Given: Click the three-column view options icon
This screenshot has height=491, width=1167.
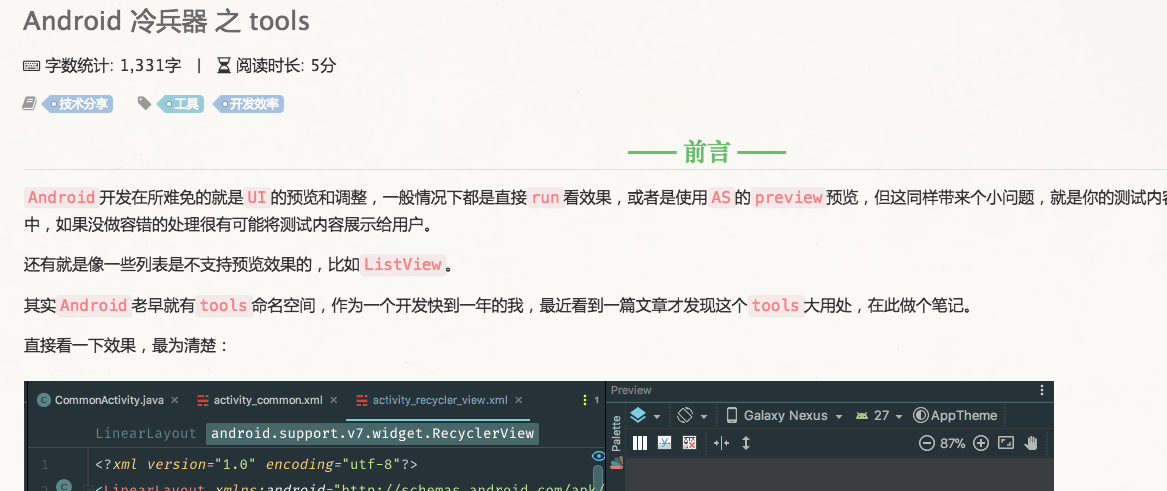Looking at the screenshot, I should click(x=639, y=443).
